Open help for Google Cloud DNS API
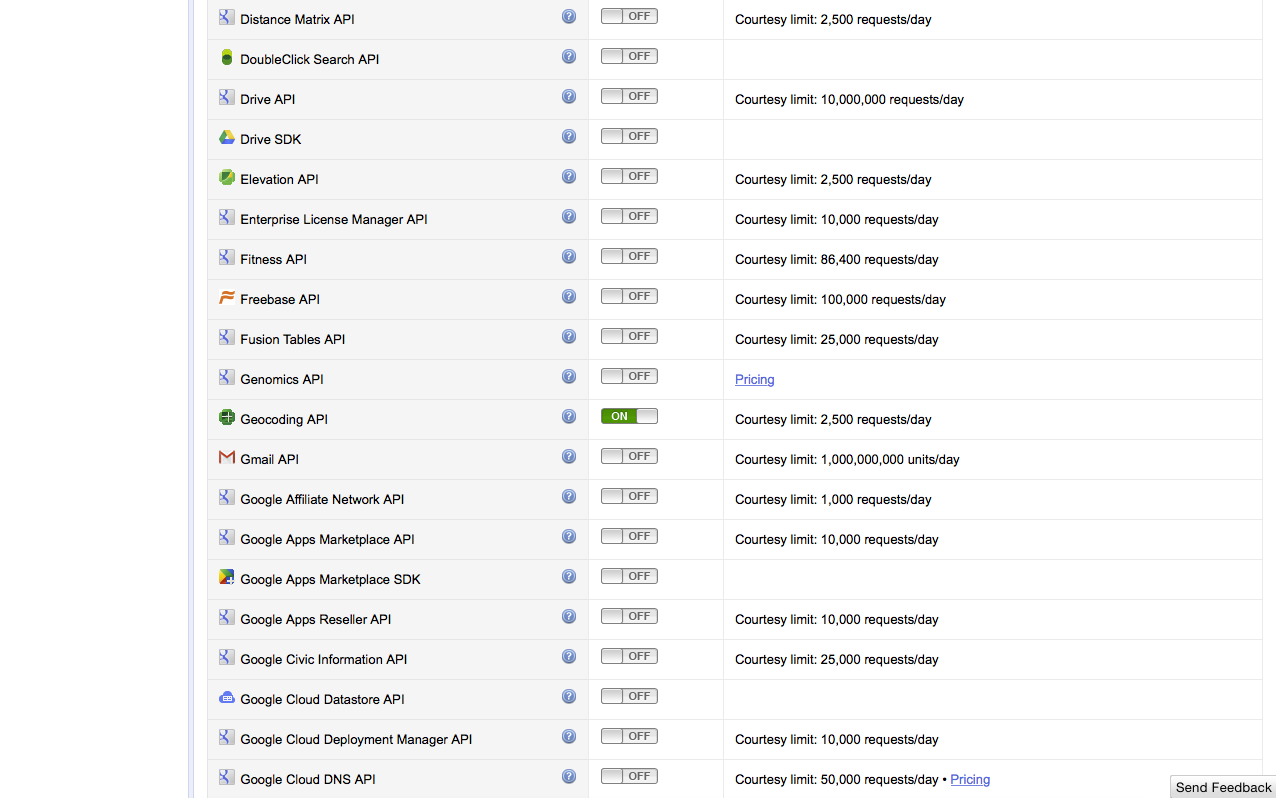 pos(569,776)
